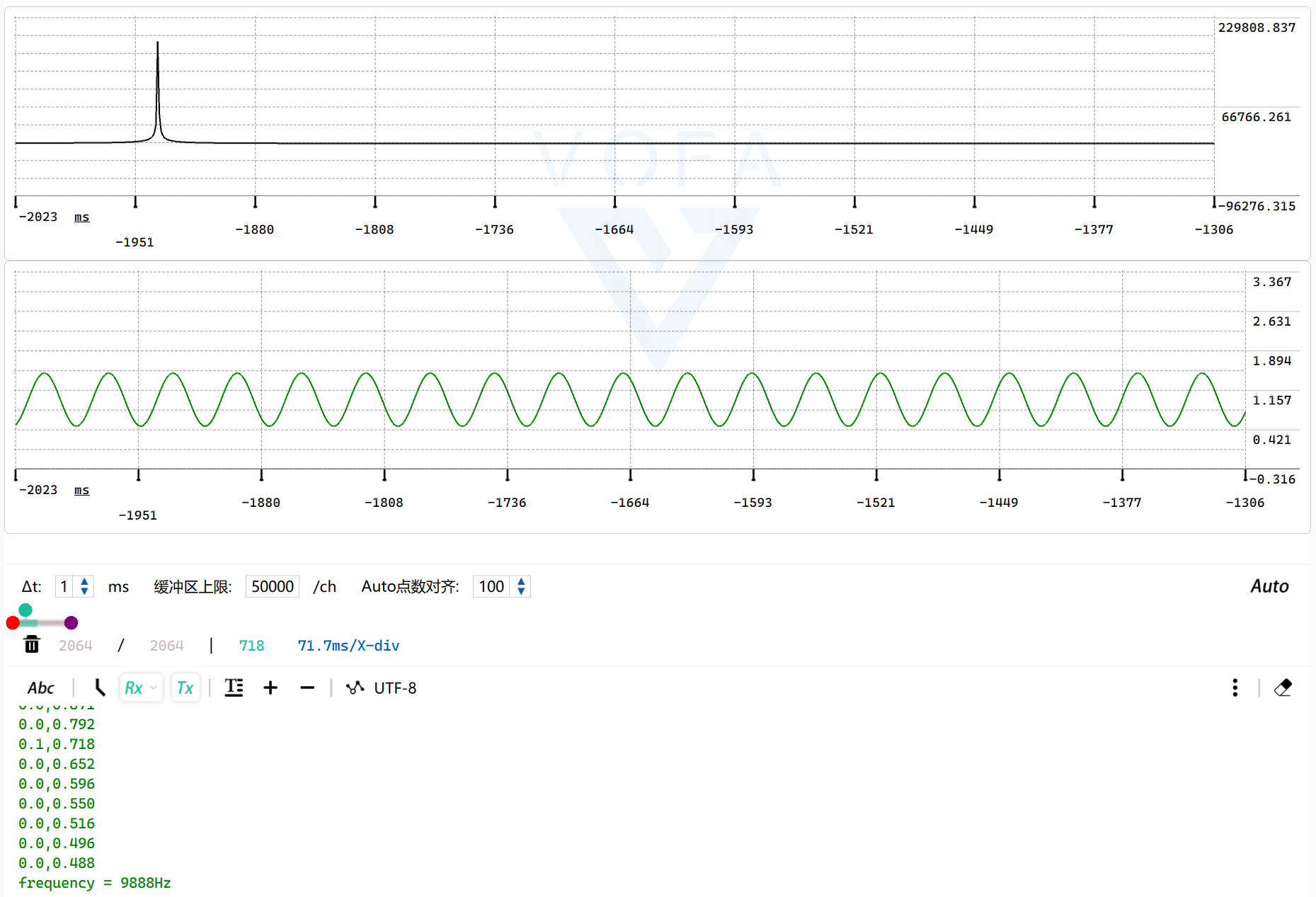The image size is (1316, 897).
Task: Click the minus icon to shrink text
Action: pos(307,687)
